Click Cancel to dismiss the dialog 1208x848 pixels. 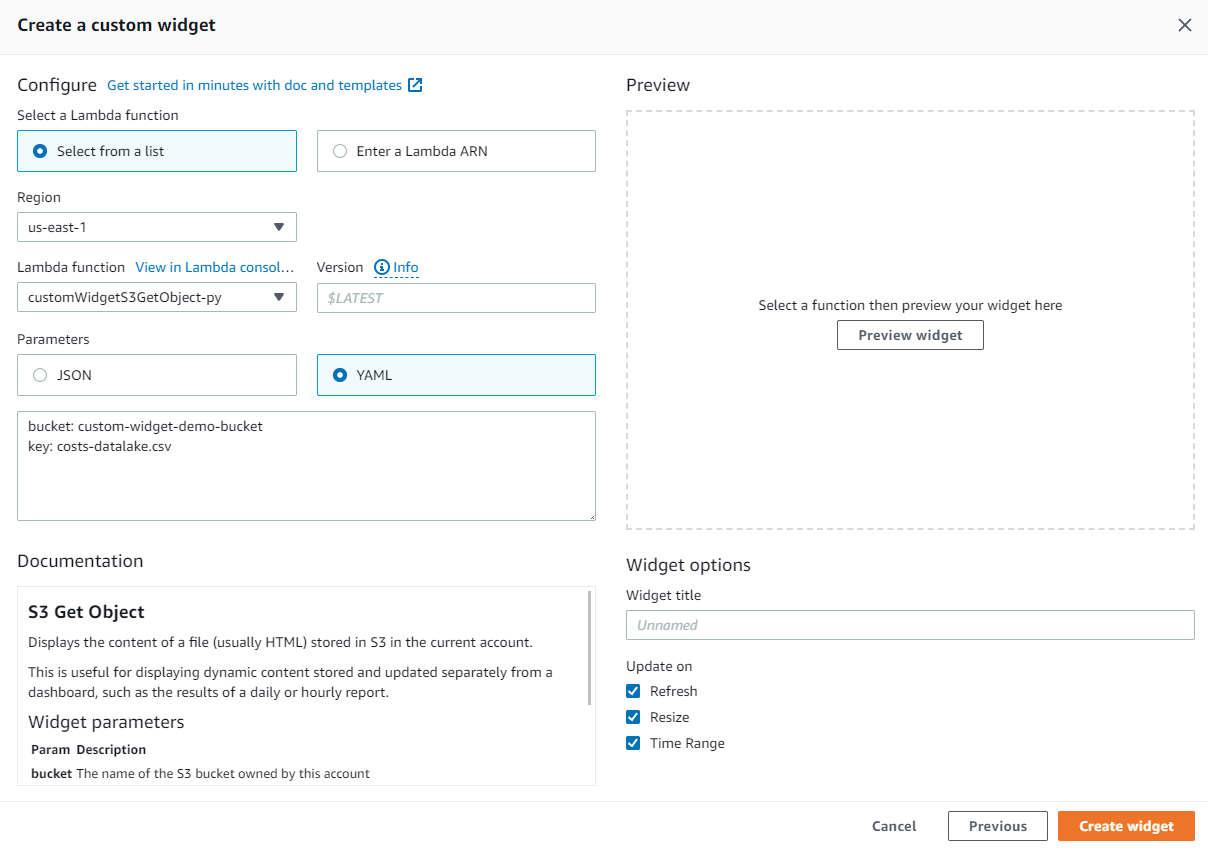point(893,826)
